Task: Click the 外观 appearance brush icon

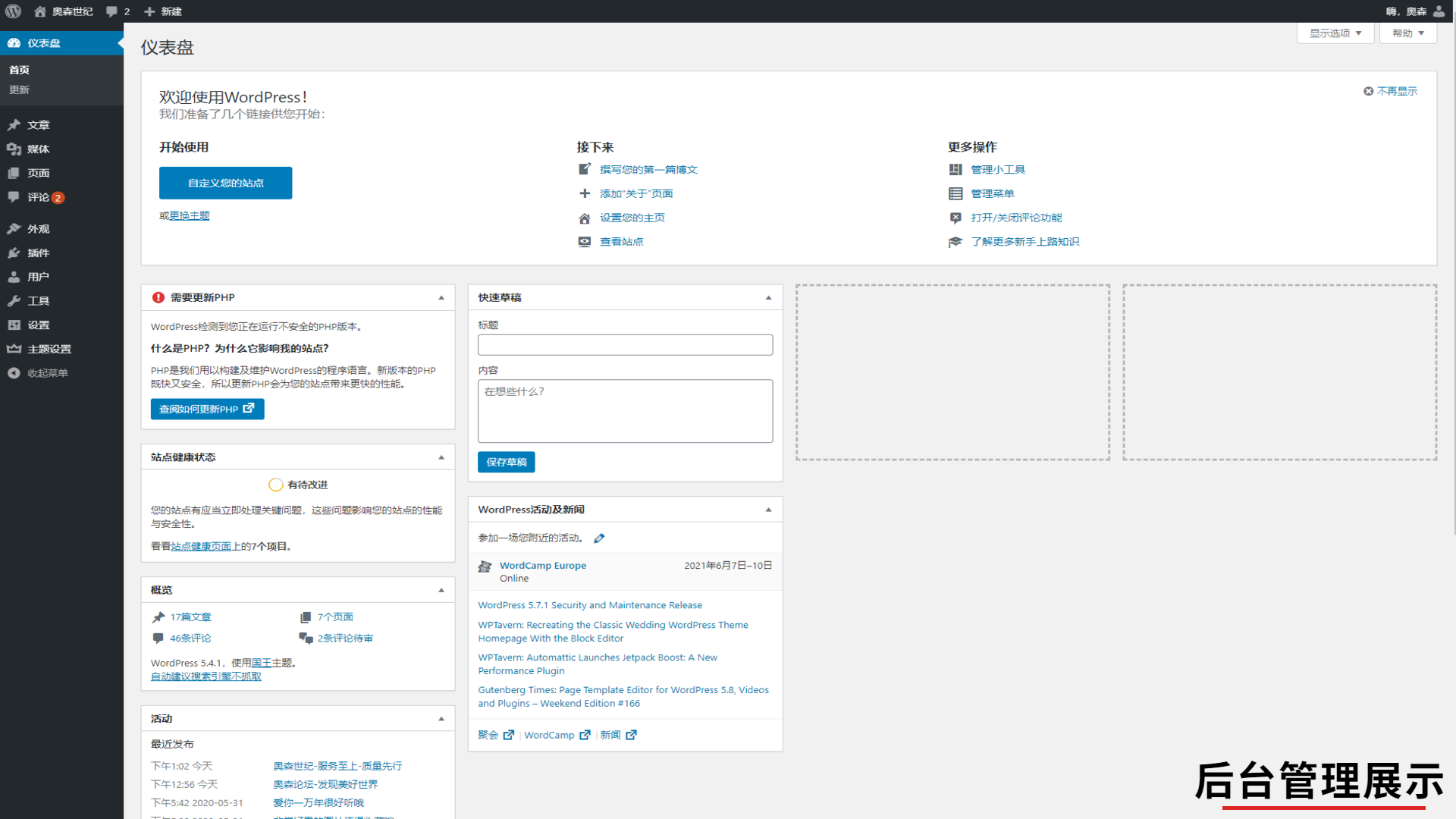Action: tap(14, 229)
